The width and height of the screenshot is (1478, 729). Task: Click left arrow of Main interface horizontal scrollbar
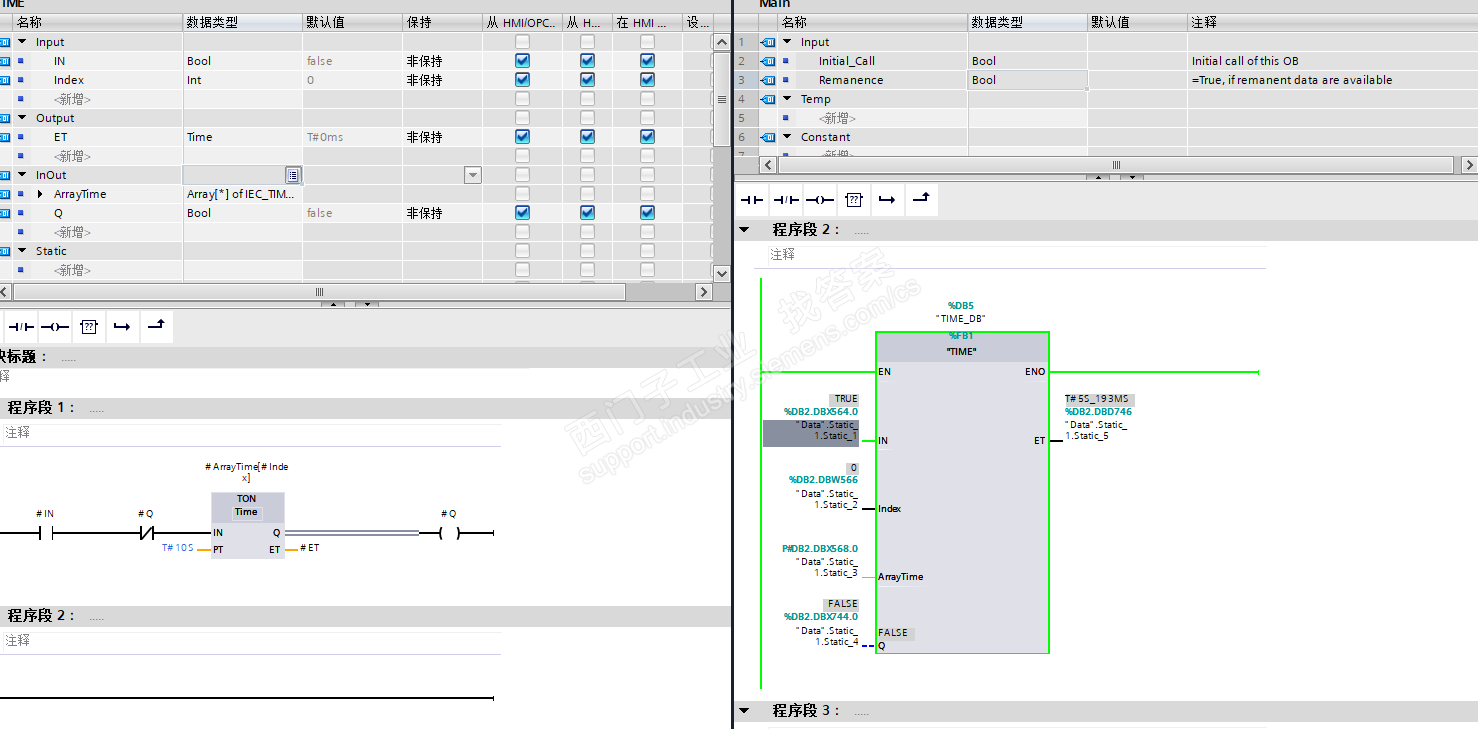(768, 165)
